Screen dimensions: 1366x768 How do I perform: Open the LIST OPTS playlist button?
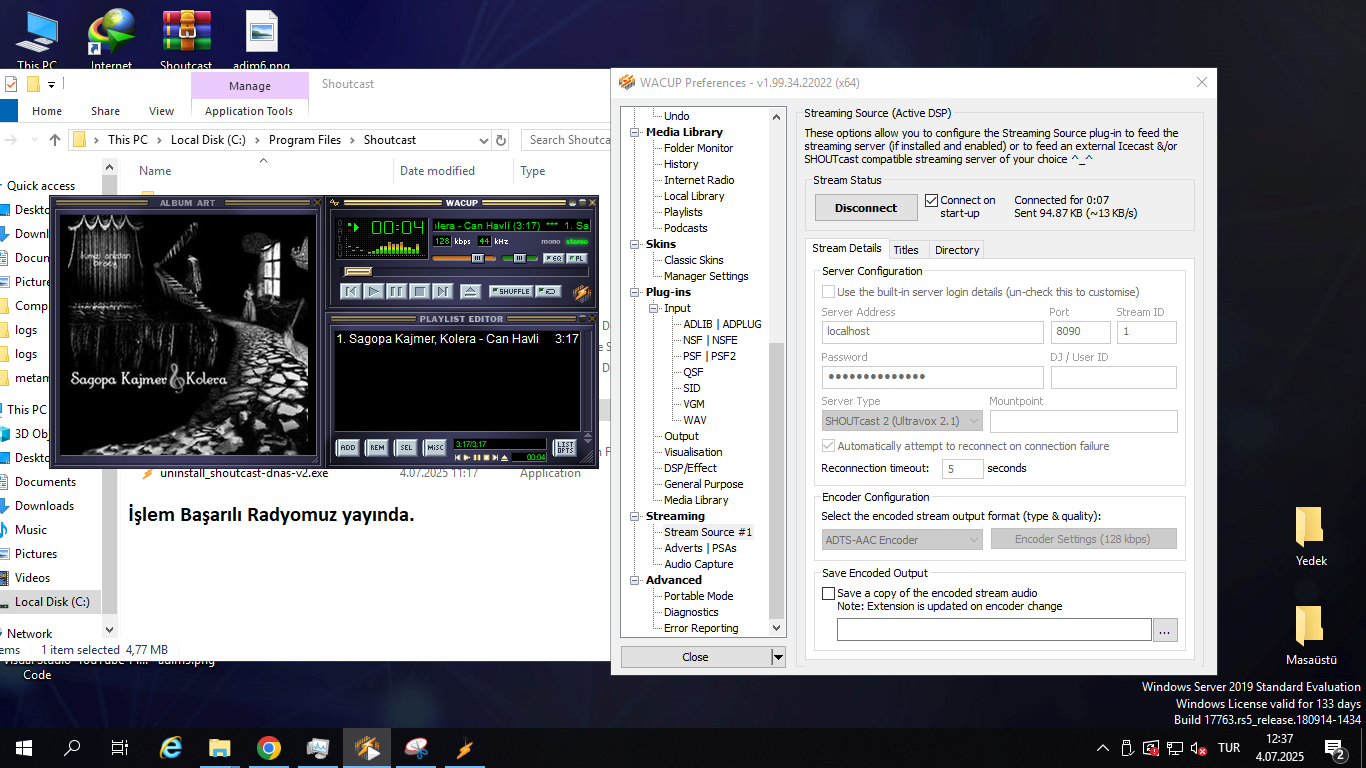(x=566, y=448)
